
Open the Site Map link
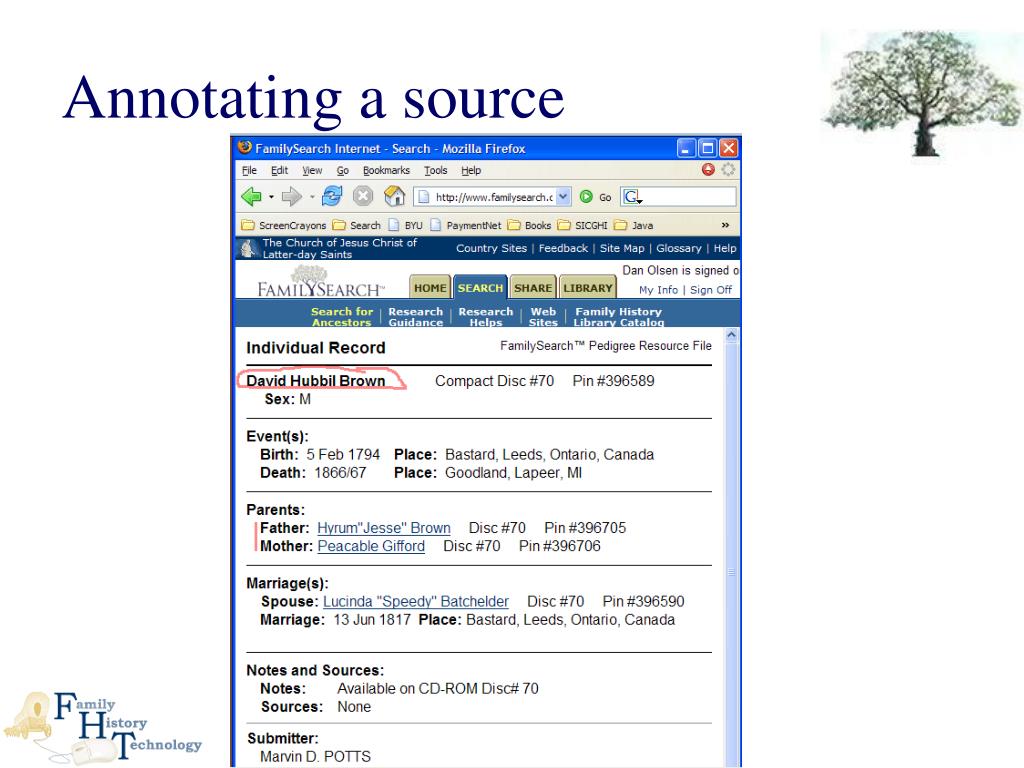click(622, 248)
